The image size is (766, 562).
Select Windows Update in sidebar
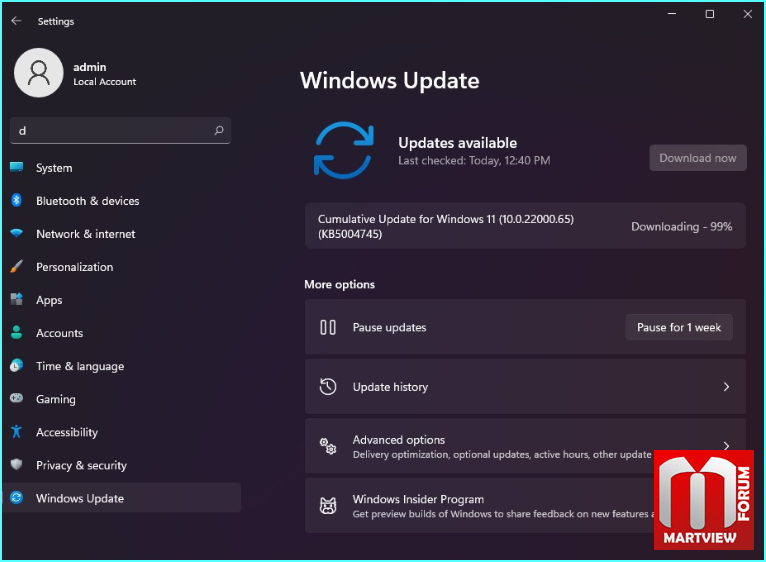click(122, 498)
